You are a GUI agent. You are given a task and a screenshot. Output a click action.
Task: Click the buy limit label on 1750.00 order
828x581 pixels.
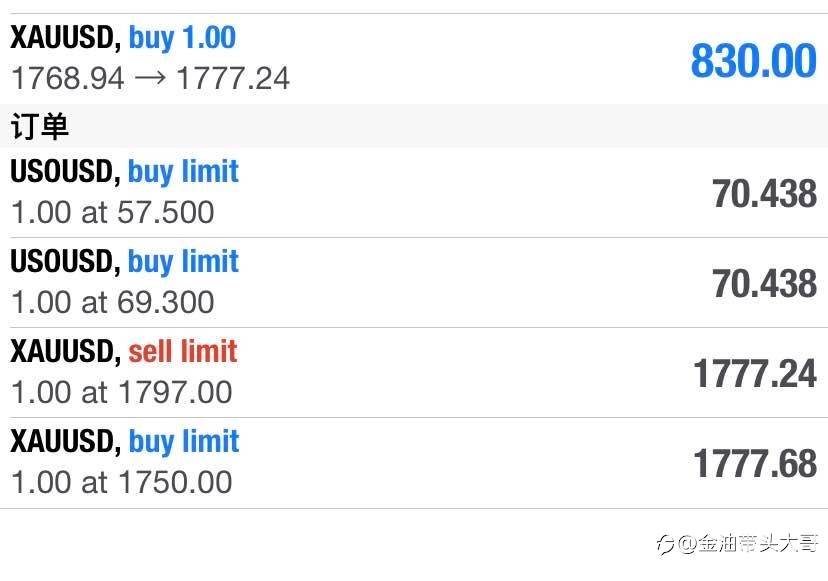[x=184, y=442]
